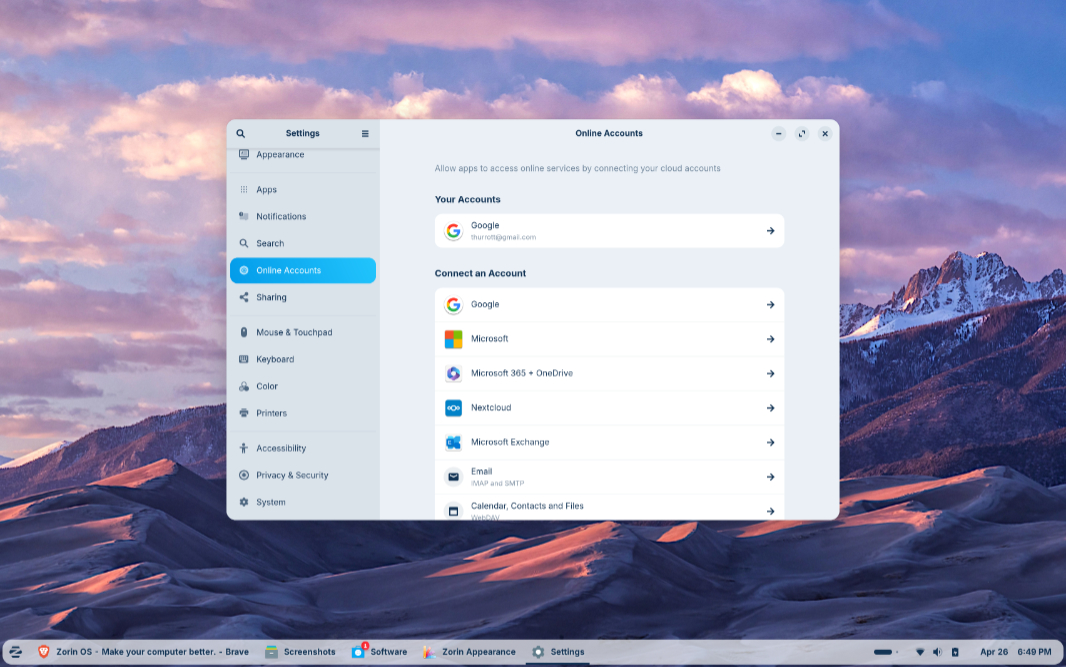This screenshot has width=1066, height=667.
Task: Open the Zorin start menu icon
Action: (16, 652)
